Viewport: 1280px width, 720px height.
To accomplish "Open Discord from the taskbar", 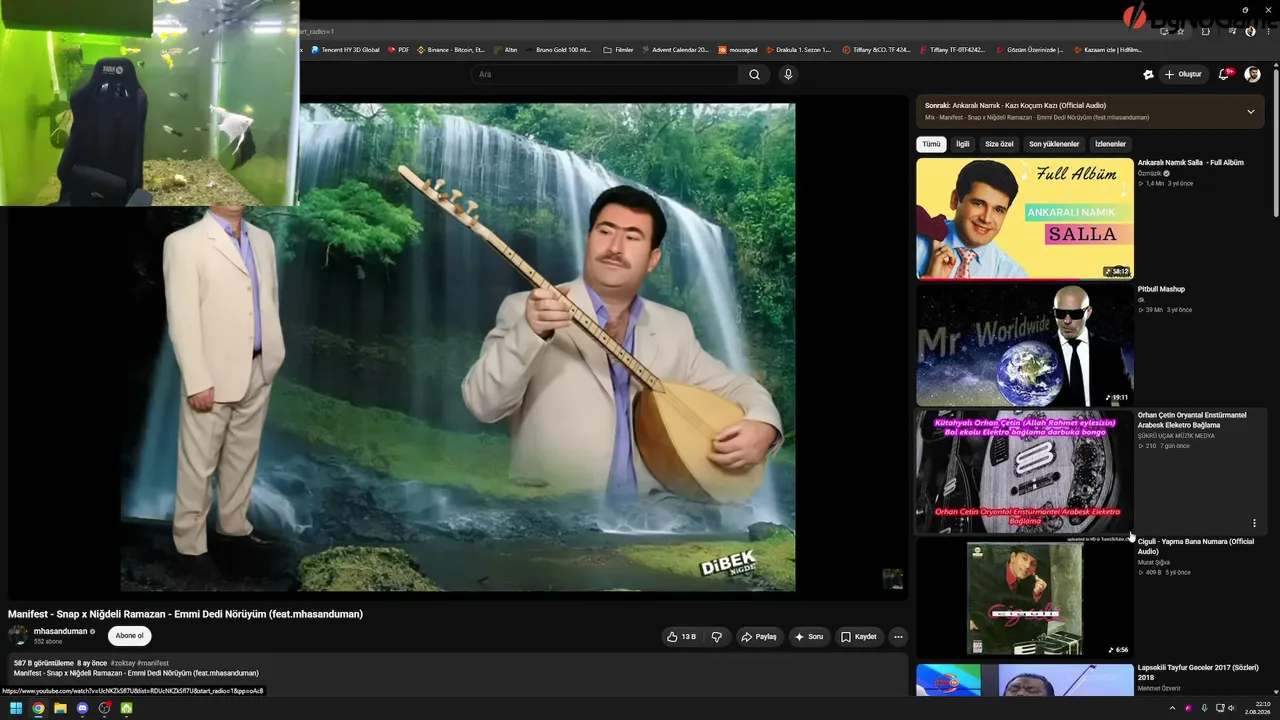I will 82,708.
